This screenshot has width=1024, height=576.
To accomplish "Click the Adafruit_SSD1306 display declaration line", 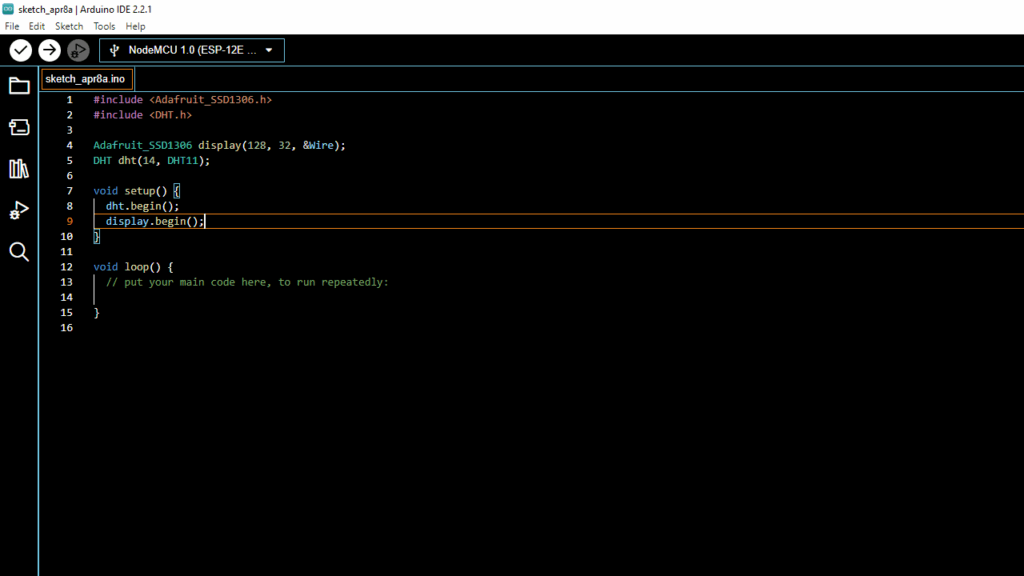I will tap(219, 146).
